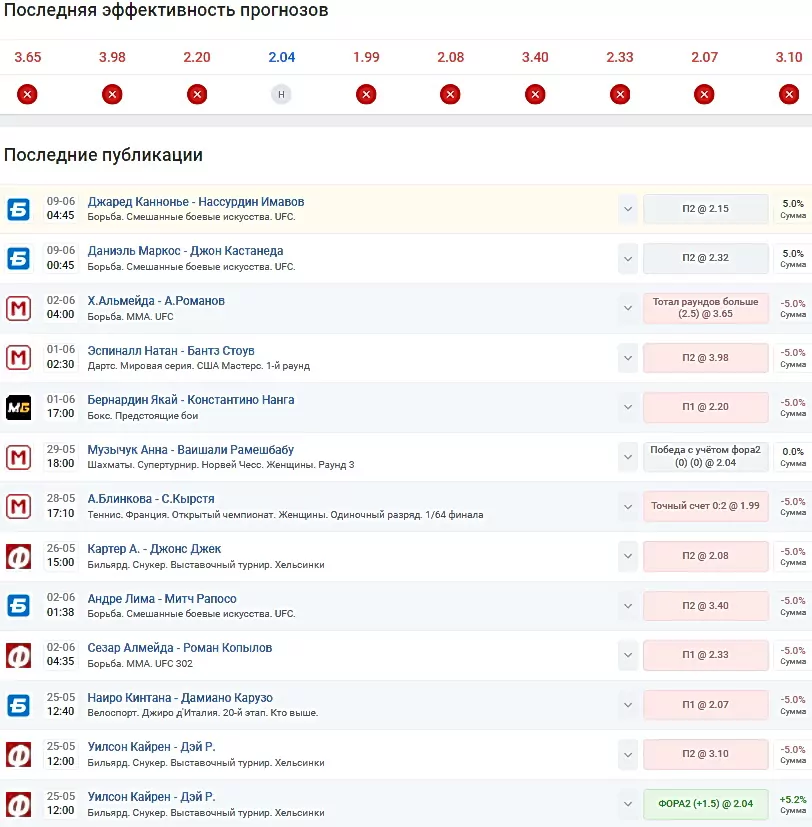Image resolution: width=812 pixels, height=827 pixels.
Task: Expand the Музычук Анна row chevron
Action: 627,457
